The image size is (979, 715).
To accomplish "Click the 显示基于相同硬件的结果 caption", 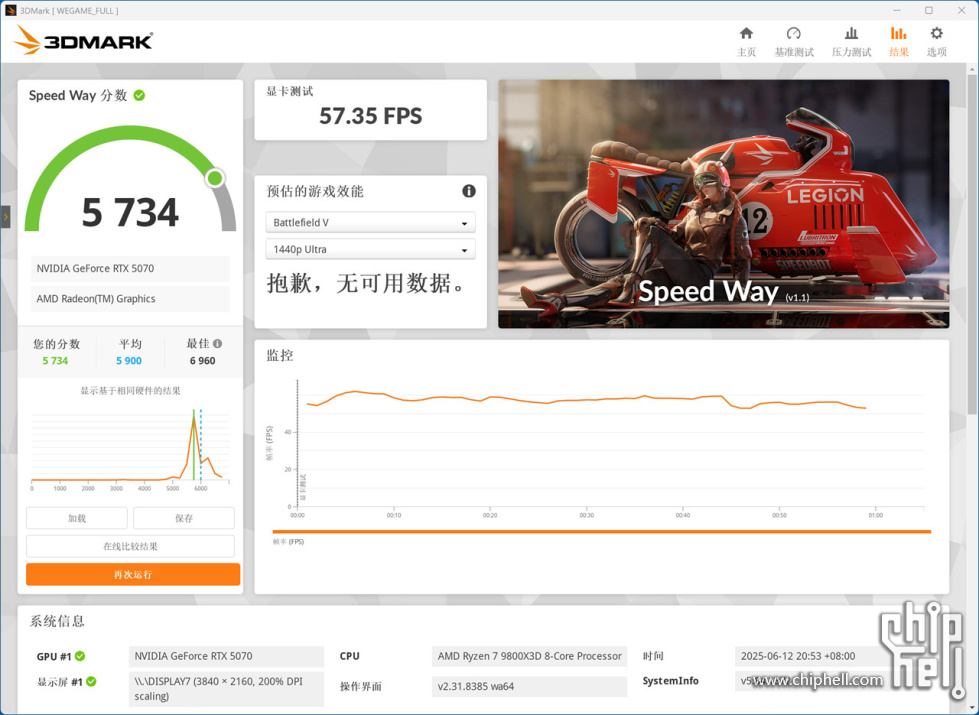I will coord(130,391).
